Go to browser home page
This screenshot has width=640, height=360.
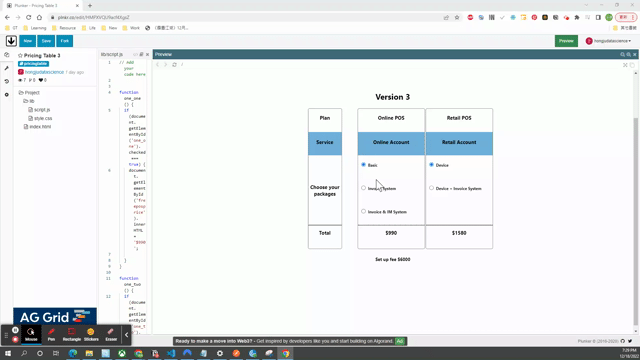coord(39,18)
